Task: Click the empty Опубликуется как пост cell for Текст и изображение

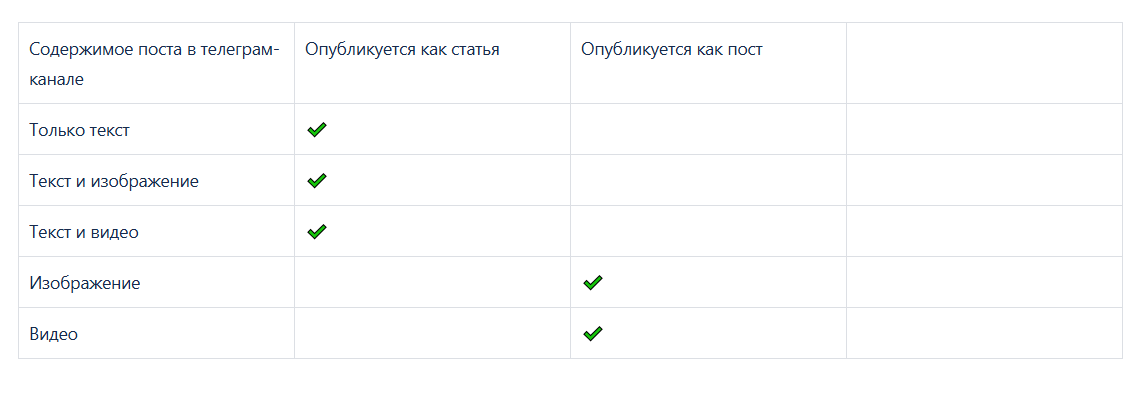Action: click(708, 180)
